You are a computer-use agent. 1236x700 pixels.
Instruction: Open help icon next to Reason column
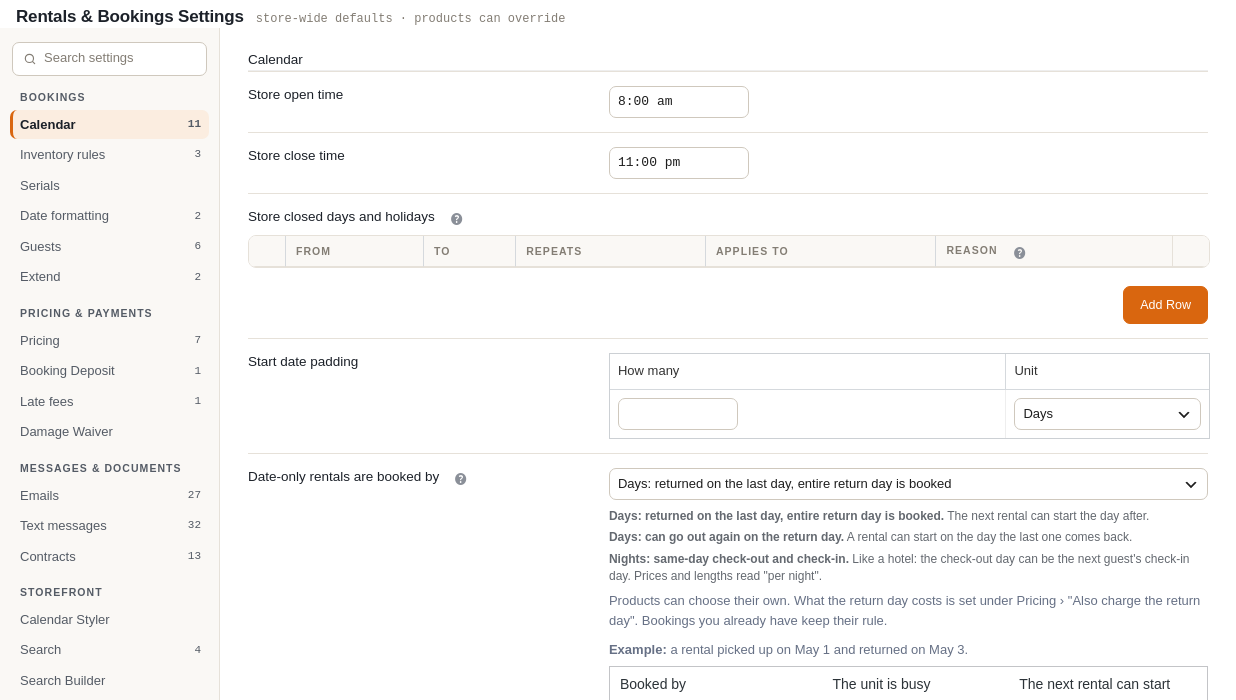tap(1020, 253)
